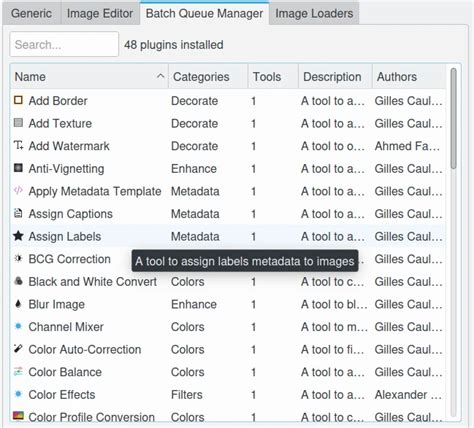Select the Blur Image droplet icon
Screen dimensions: 474x428
coord(18,304)
